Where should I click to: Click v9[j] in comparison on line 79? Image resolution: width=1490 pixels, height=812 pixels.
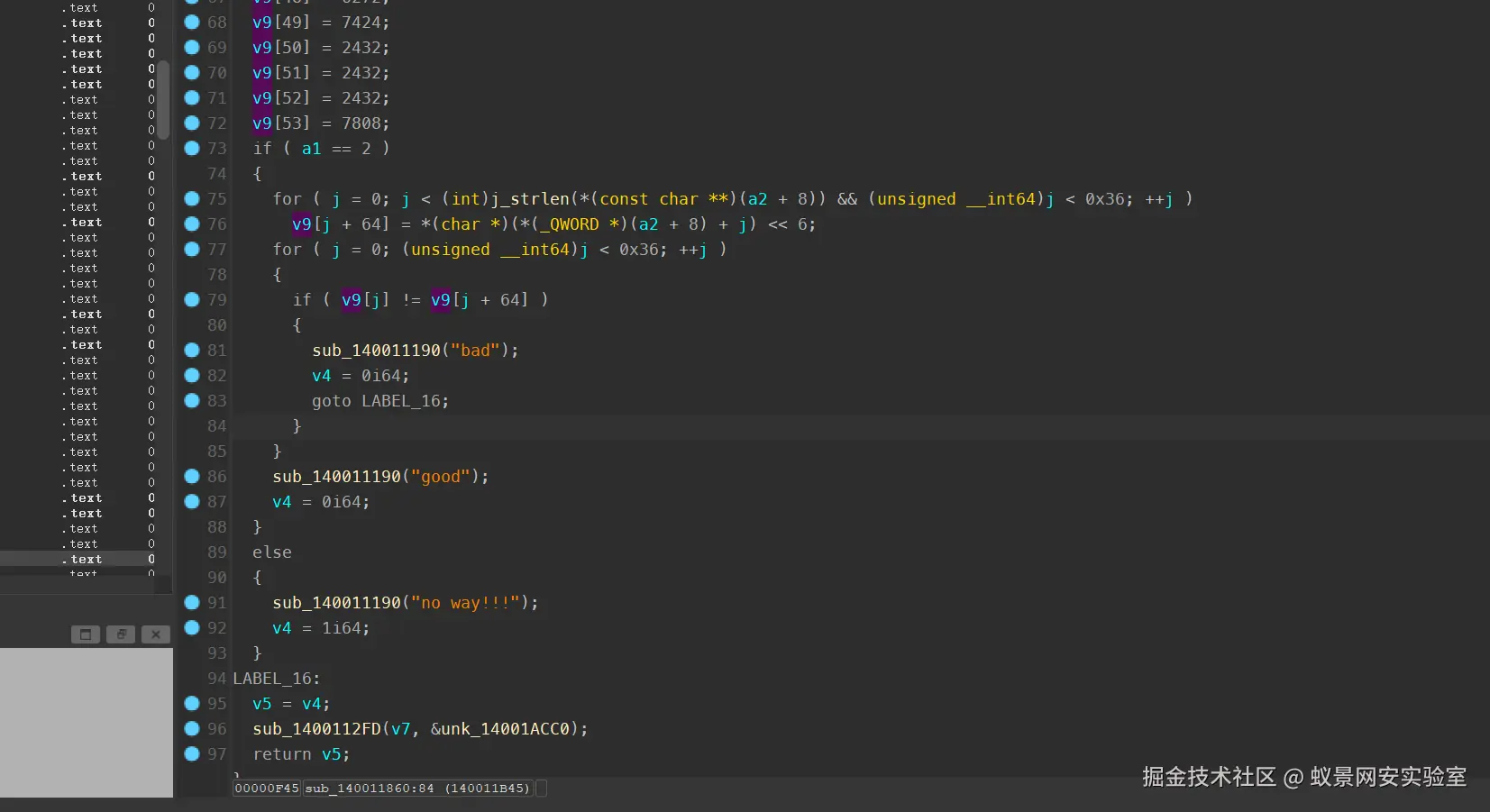click(x=365, y=299)
